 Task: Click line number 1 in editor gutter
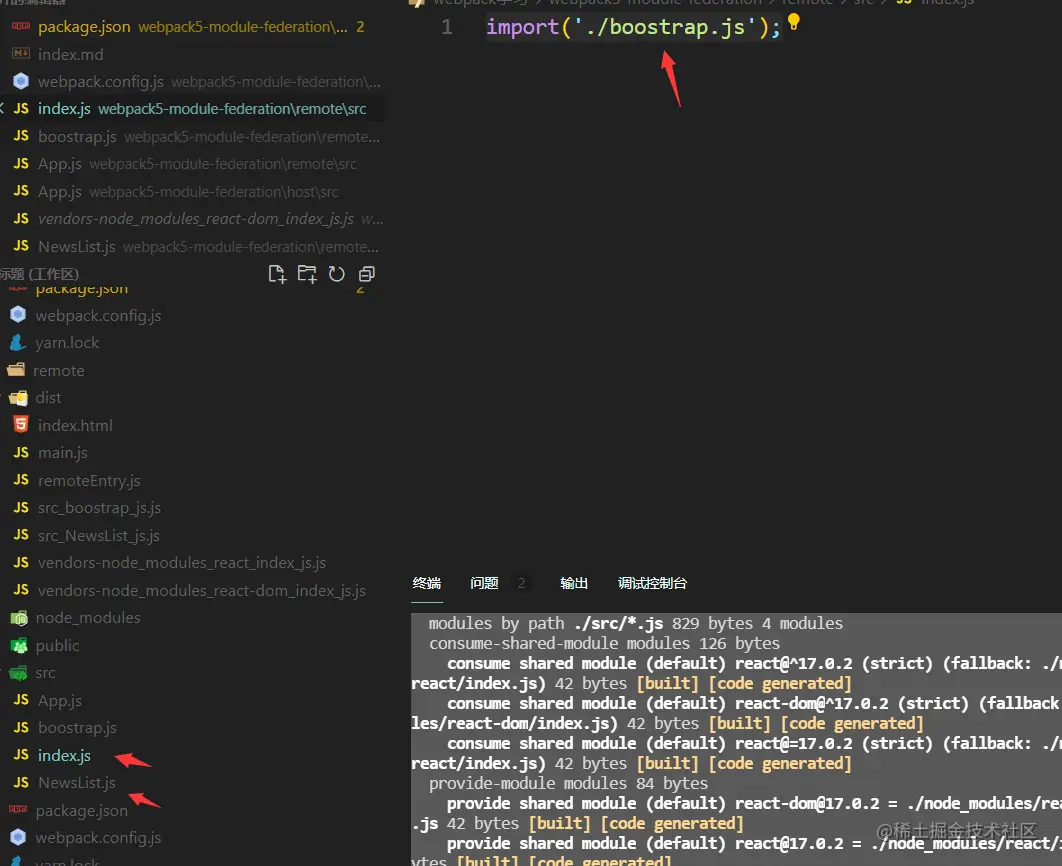pos(447,27)
